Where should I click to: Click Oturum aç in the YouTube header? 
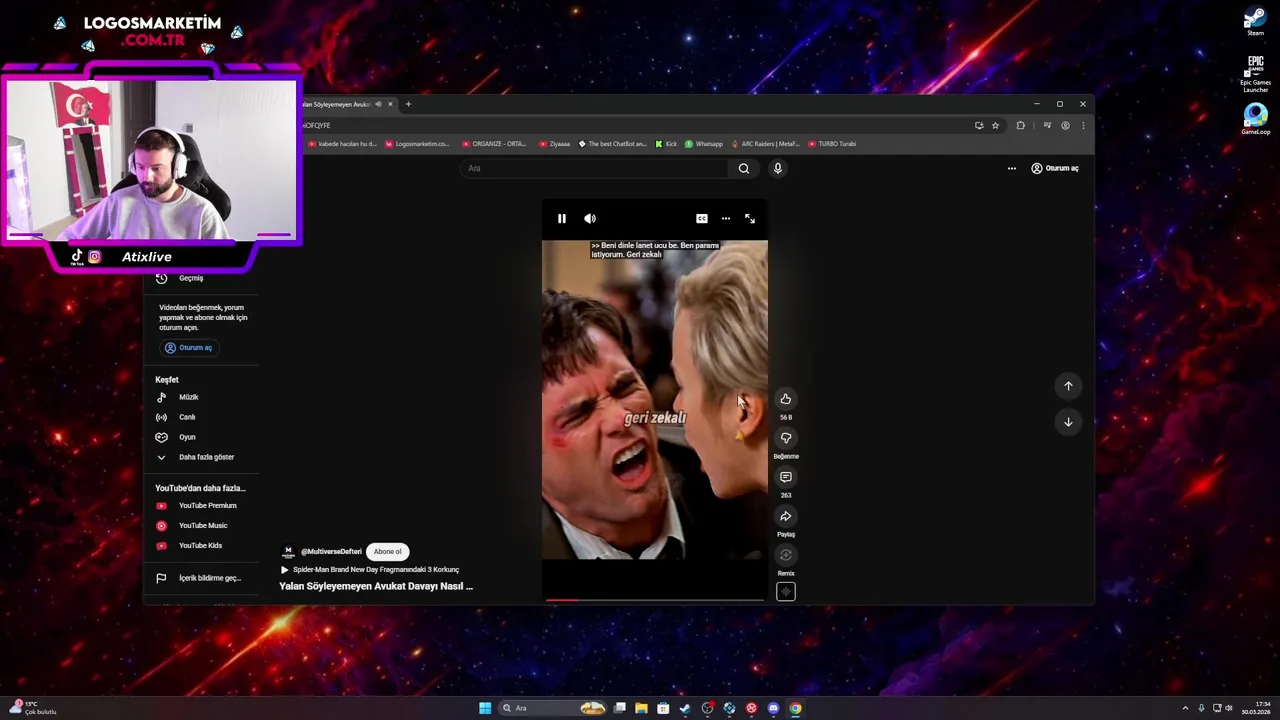[1055, 168]
